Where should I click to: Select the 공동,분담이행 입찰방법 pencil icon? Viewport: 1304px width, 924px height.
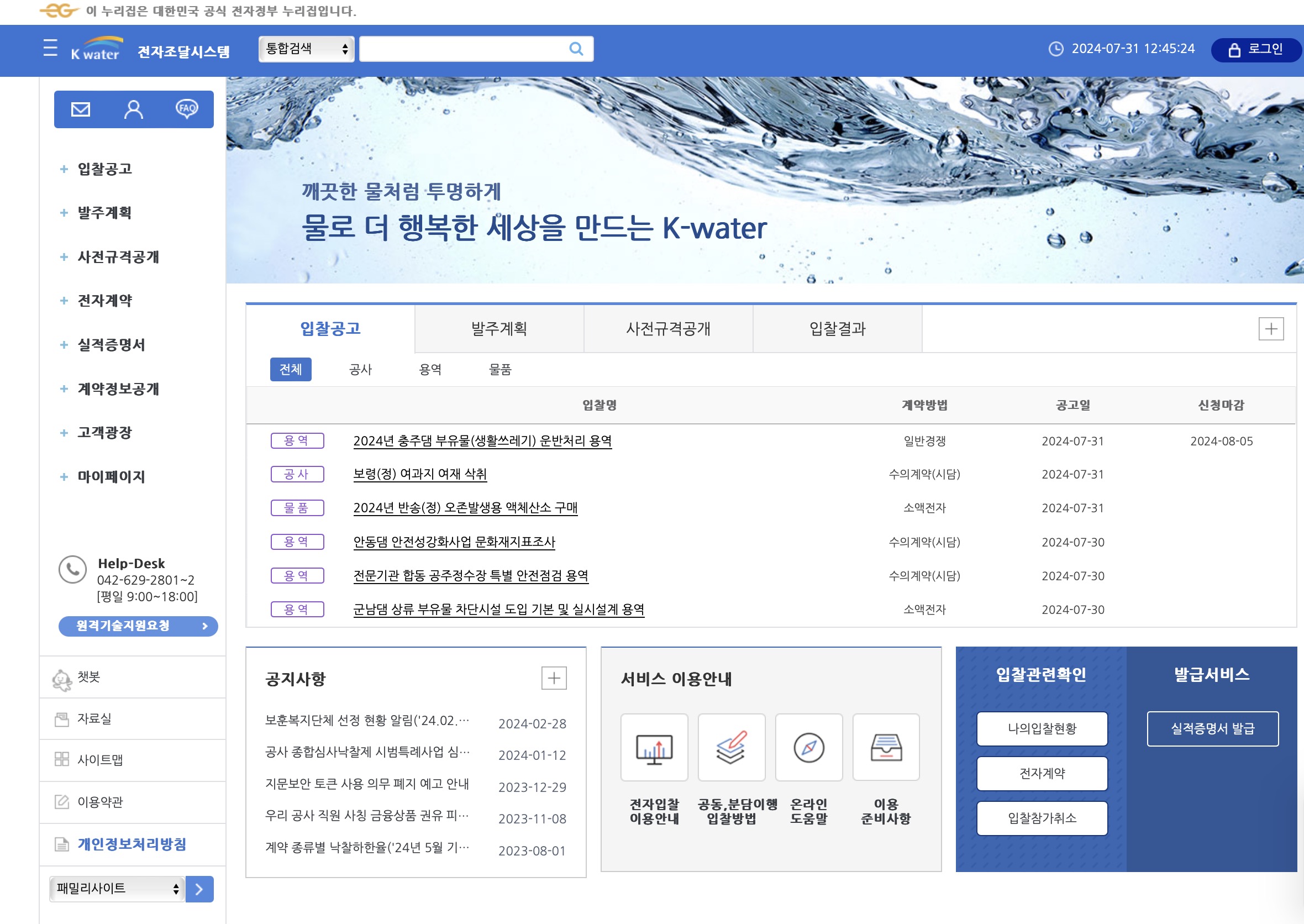[x=732, y=748]
